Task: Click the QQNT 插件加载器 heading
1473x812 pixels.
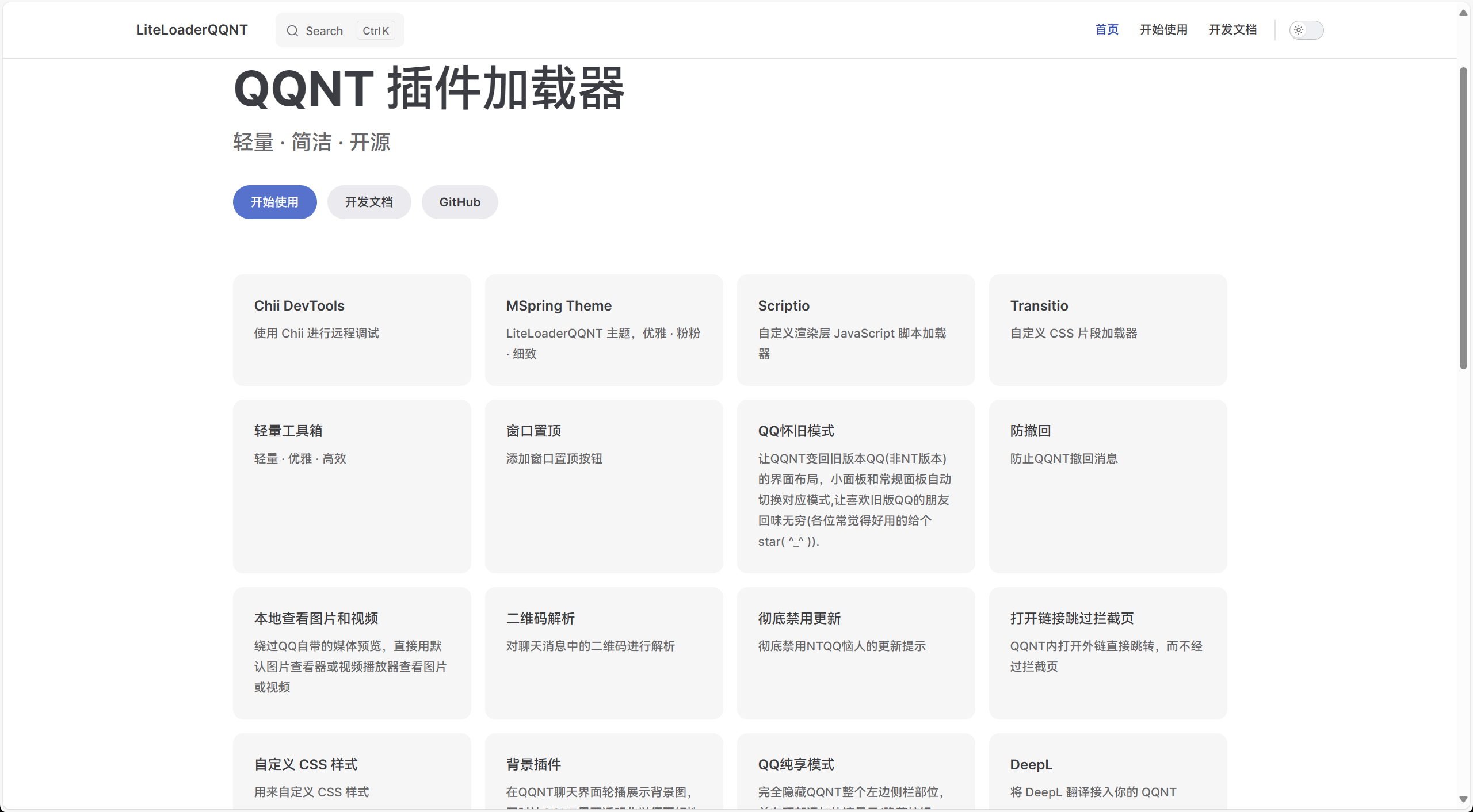Action: point(429,89)
